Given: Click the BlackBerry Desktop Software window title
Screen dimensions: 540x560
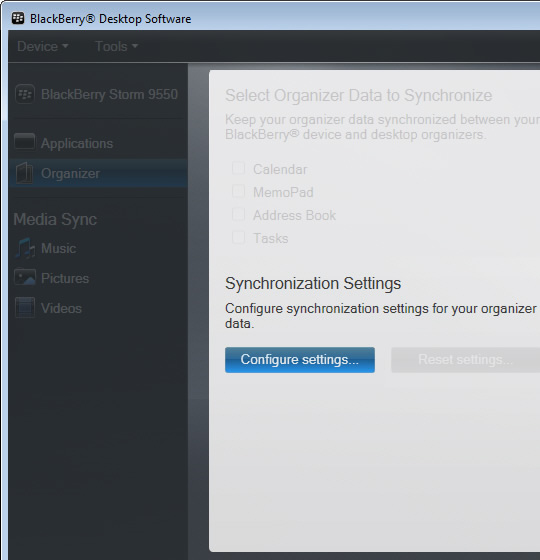Looking at the screenshot, I should (x=110, y=19).
